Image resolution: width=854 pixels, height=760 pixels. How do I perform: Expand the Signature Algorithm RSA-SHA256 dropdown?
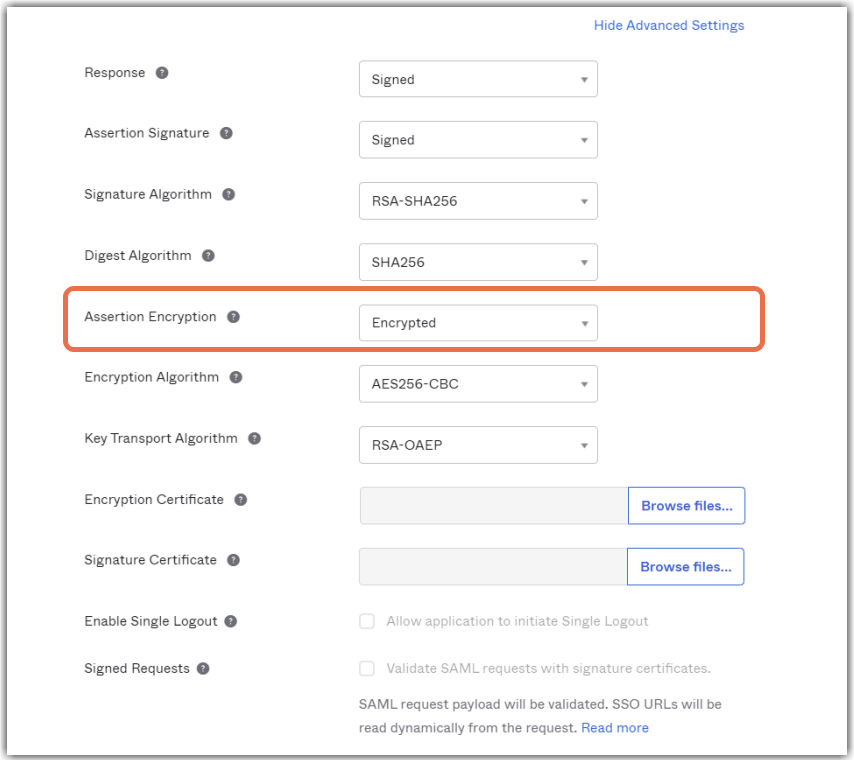coord(478,201)
